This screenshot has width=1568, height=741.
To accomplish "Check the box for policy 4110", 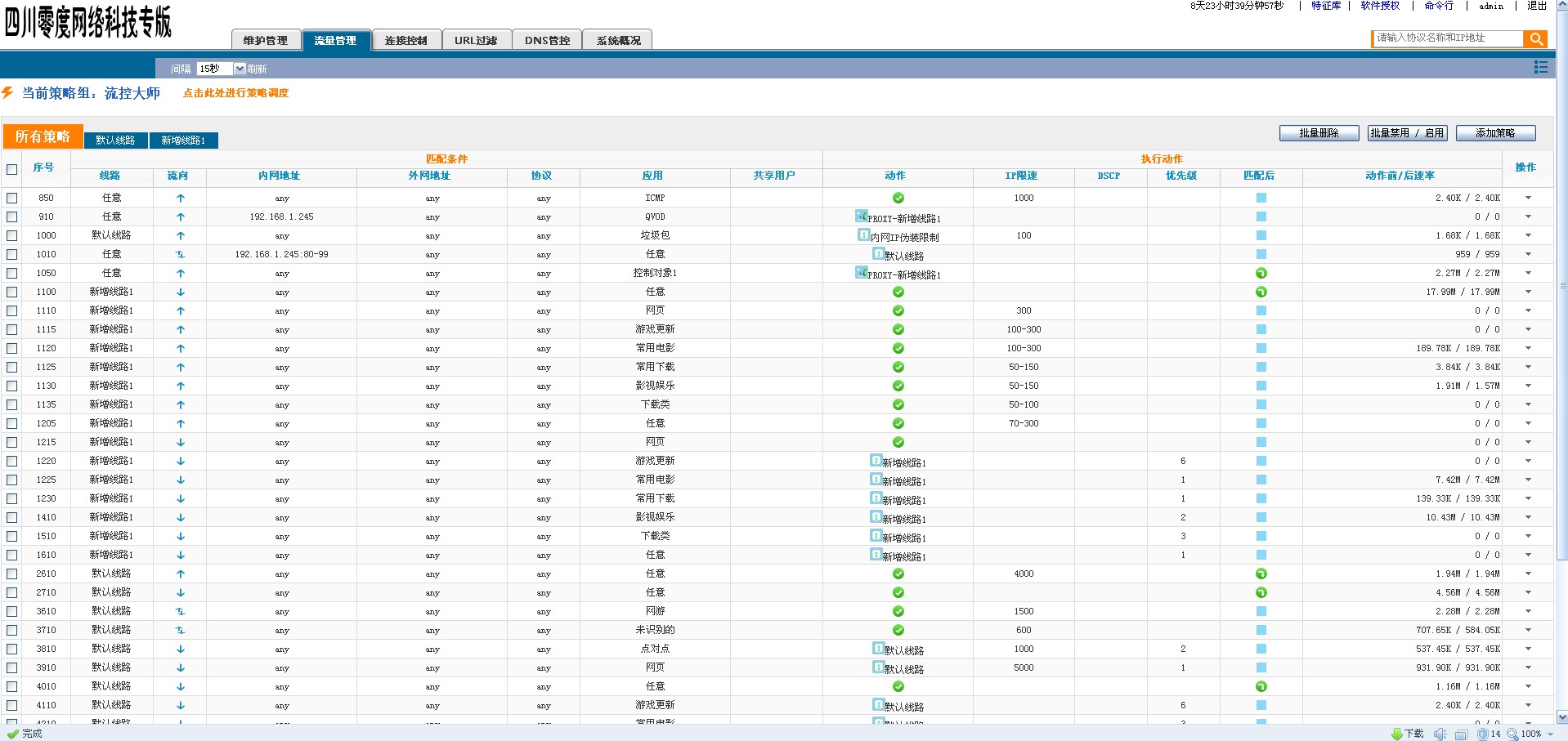I will tap(11, 705).
